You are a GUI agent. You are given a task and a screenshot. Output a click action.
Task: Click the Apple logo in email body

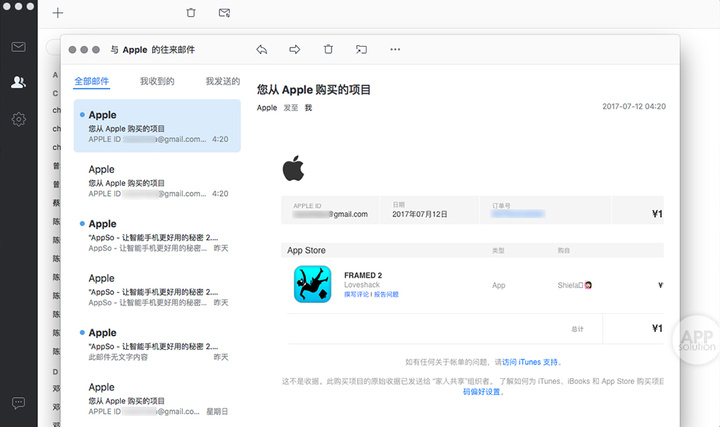coord(293,168)
